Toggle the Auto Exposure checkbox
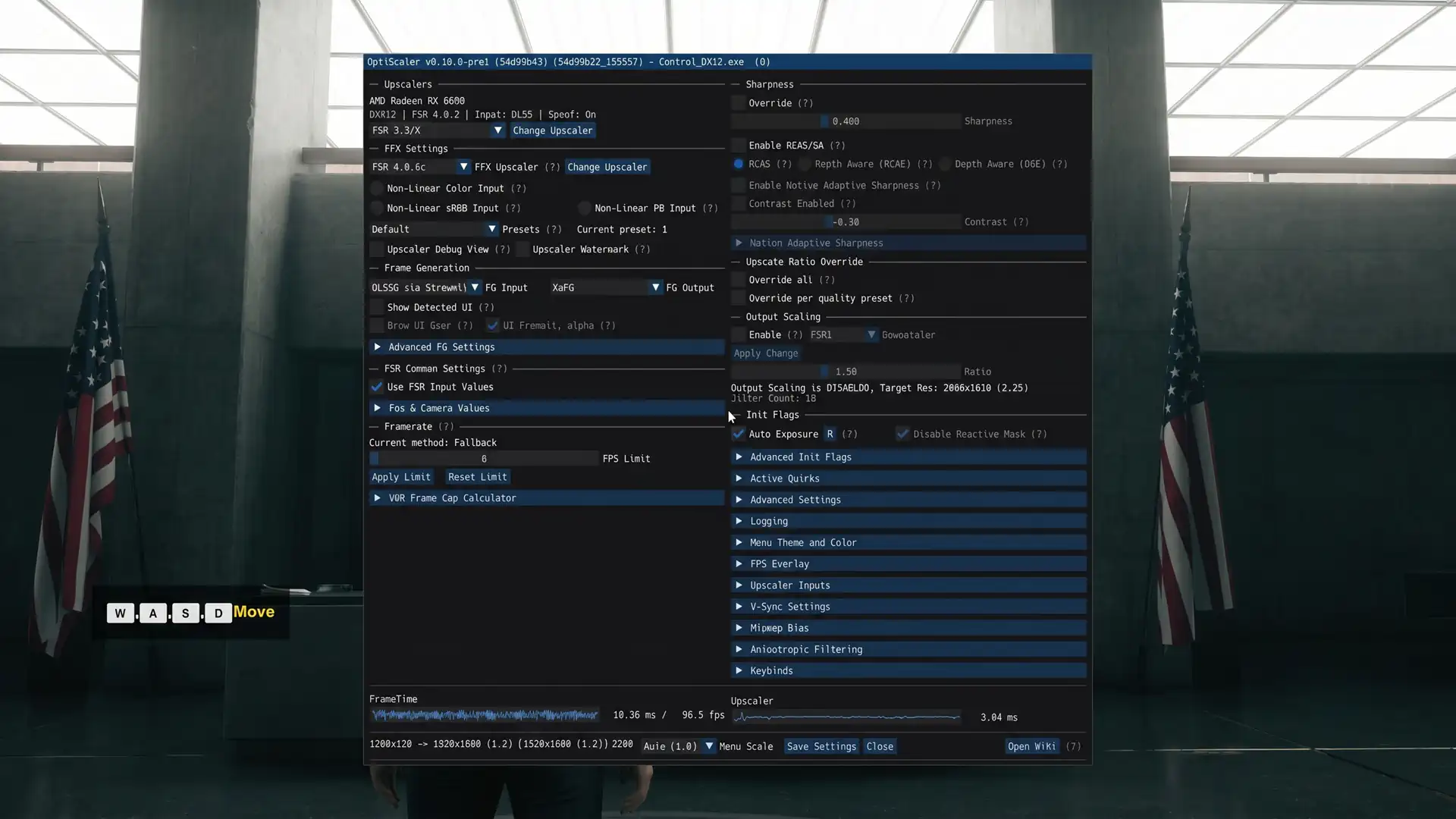 [739, 434]
